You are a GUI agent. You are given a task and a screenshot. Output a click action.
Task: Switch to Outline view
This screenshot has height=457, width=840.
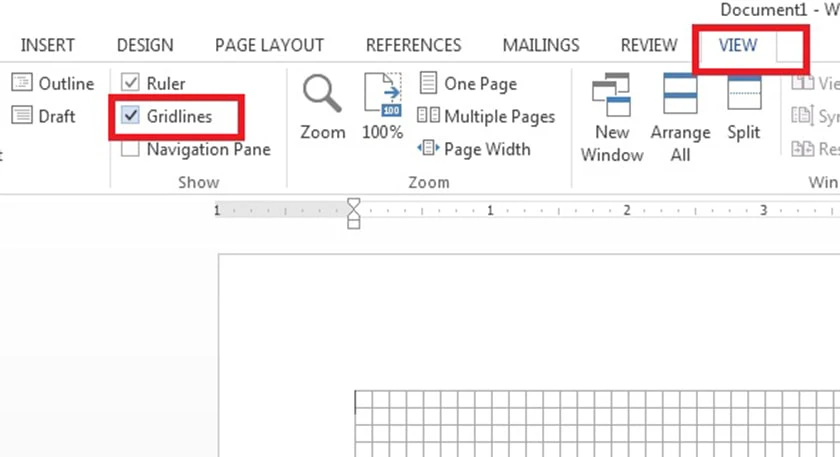(52, 84)
